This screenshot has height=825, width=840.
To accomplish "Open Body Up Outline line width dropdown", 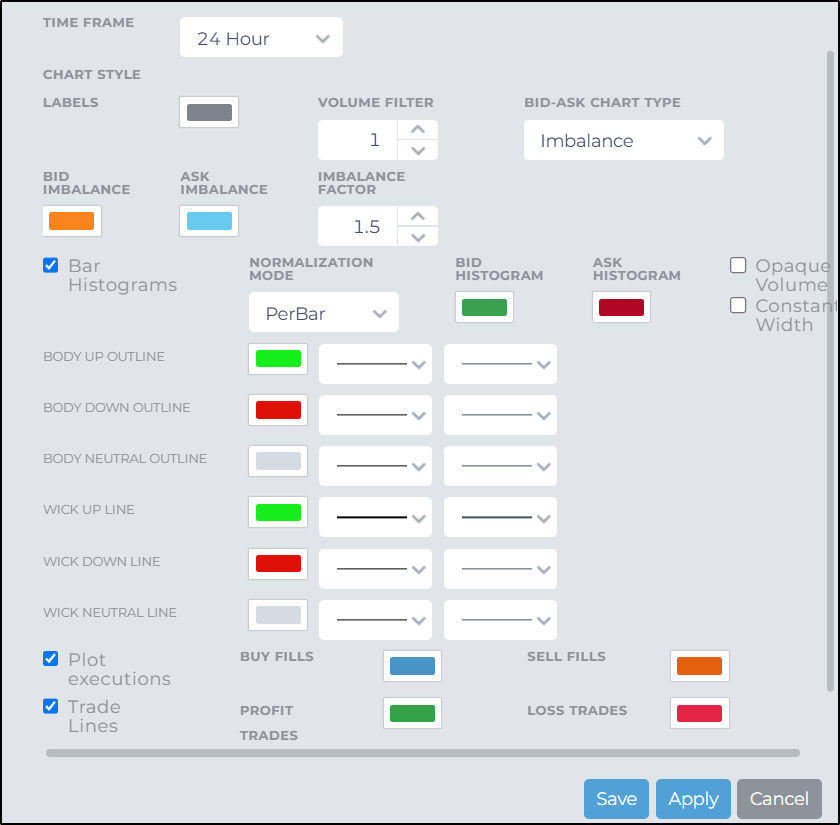I will pyautogui.click(x=500, y=364).
